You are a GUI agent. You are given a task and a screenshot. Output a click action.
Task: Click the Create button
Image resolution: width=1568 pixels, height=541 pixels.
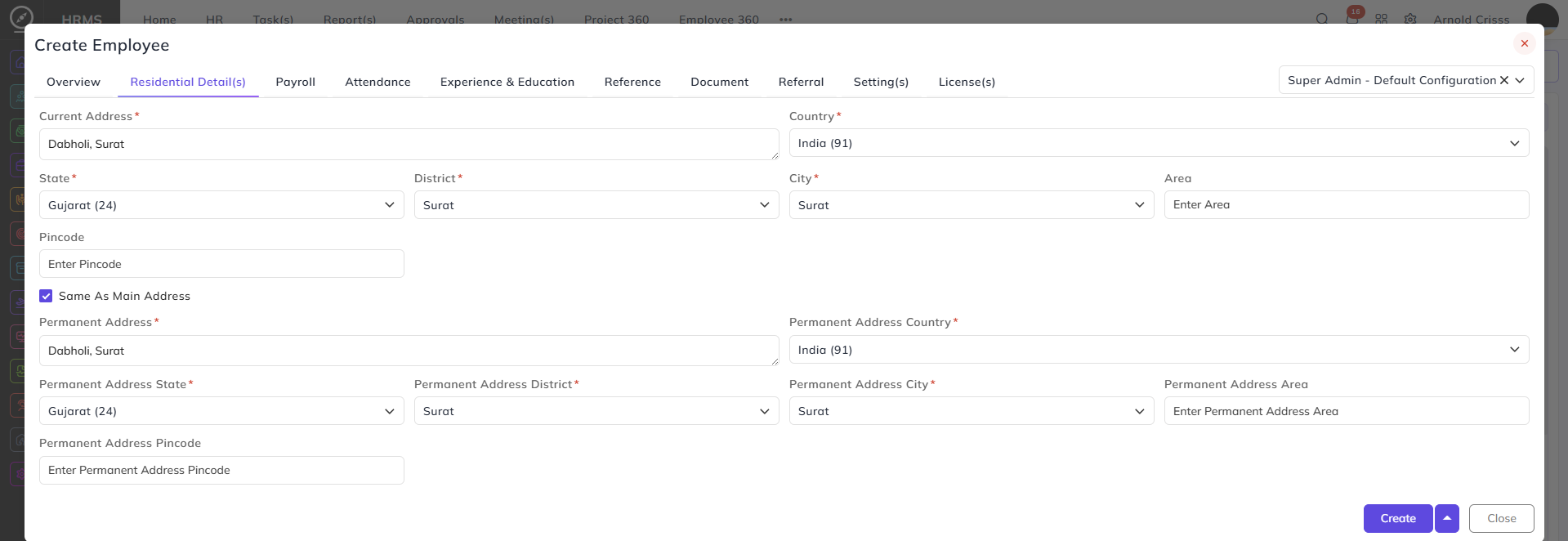point(1398,518)
